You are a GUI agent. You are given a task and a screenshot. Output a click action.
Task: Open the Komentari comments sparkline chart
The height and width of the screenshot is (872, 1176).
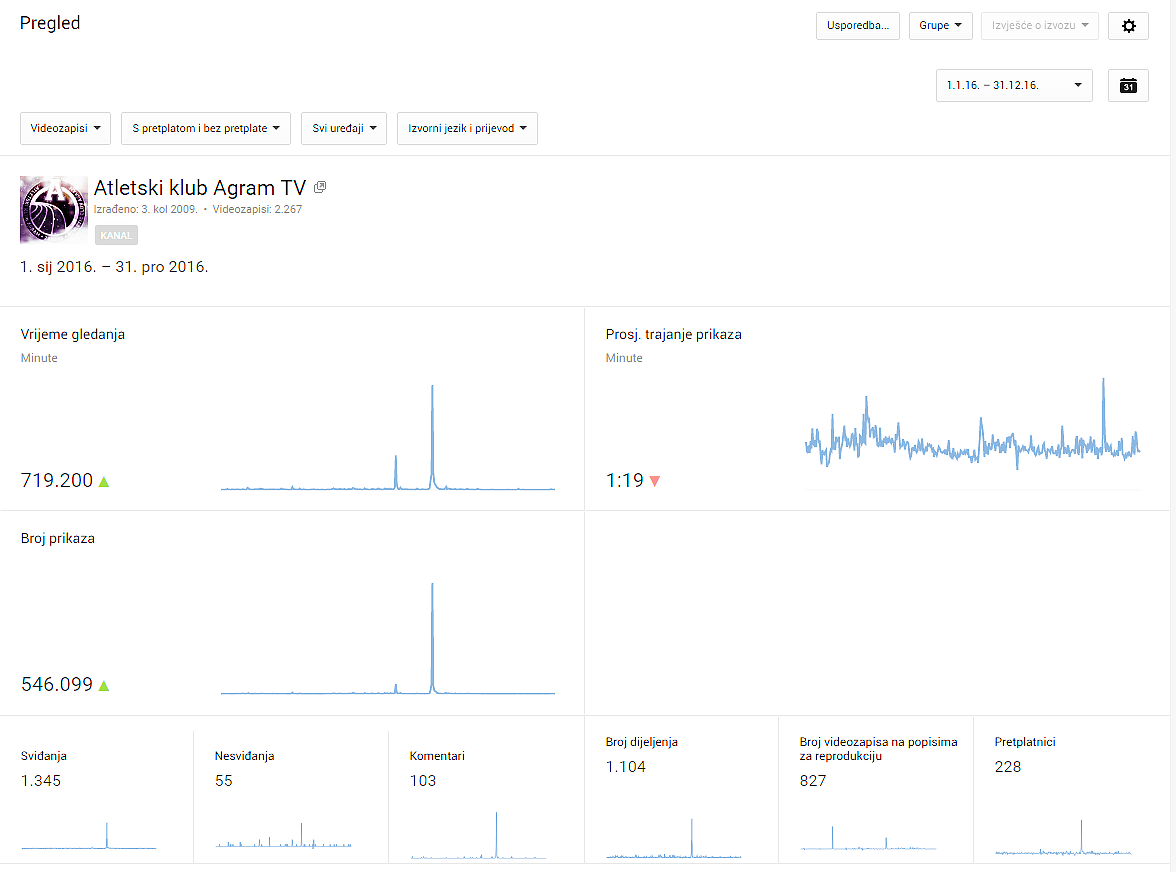[x=479, y=837]
